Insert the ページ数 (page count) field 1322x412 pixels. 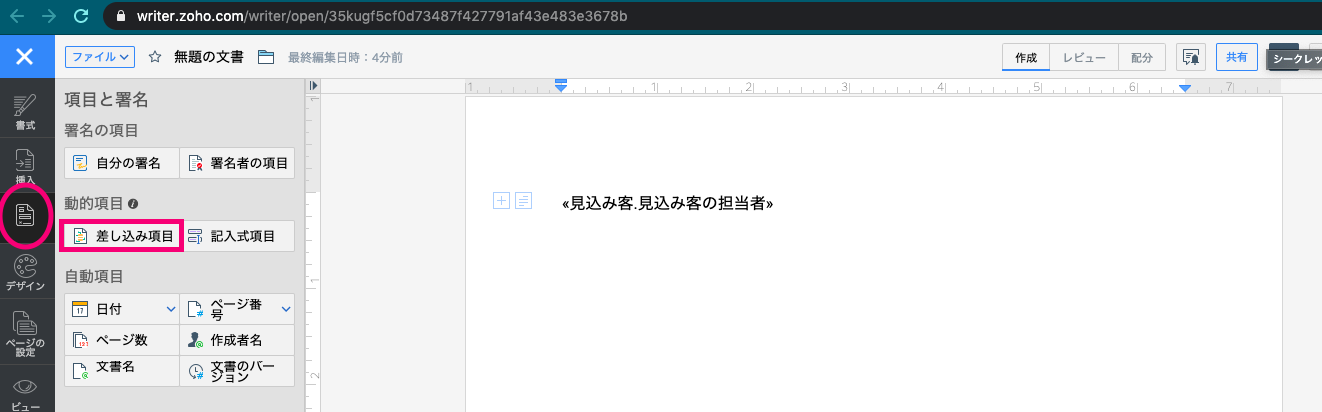click(x=122, y=340)
